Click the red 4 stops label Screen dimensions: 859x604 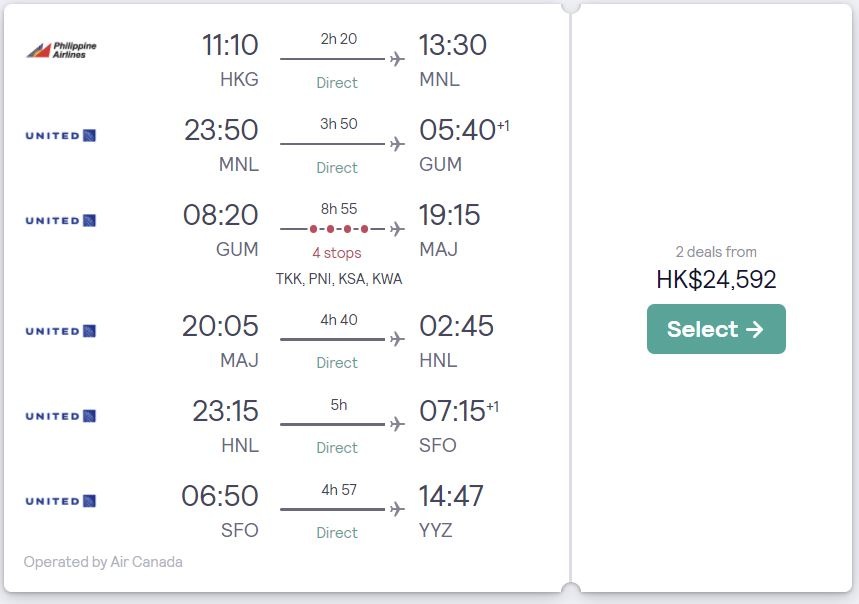tap(337, 253)
